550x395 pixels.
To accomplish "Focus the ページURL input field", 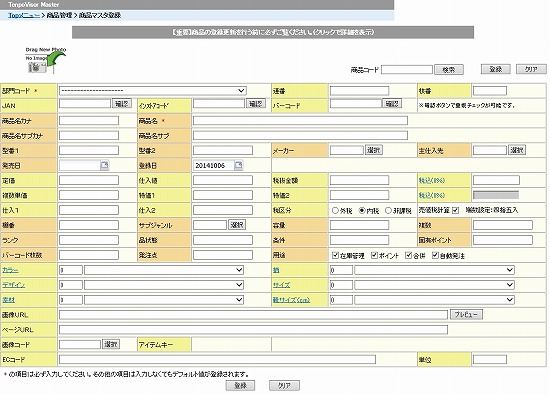I will pos(253,329).
